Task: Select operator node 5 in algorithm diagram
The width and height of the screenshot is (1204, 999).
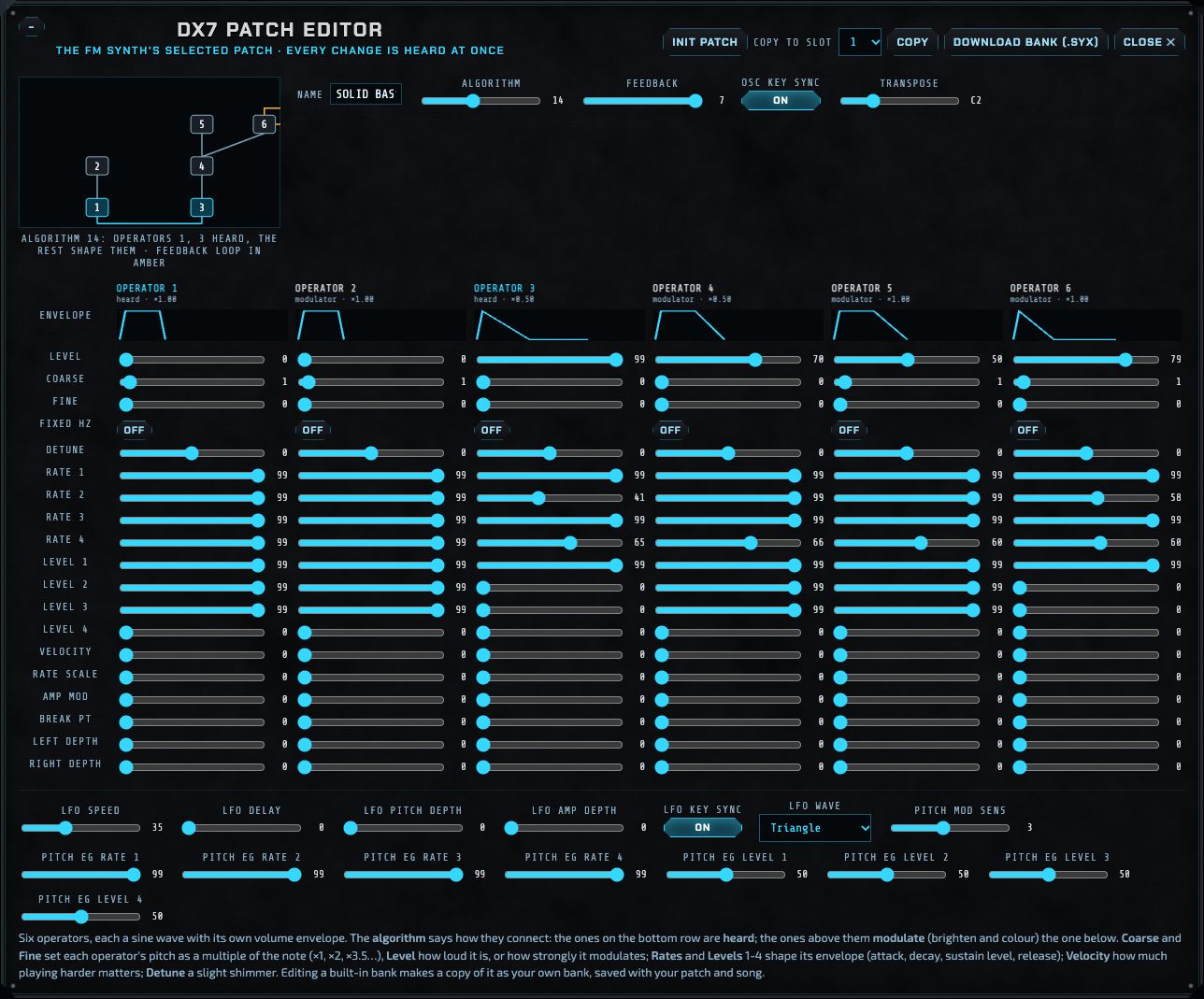Action: (201, 123)
